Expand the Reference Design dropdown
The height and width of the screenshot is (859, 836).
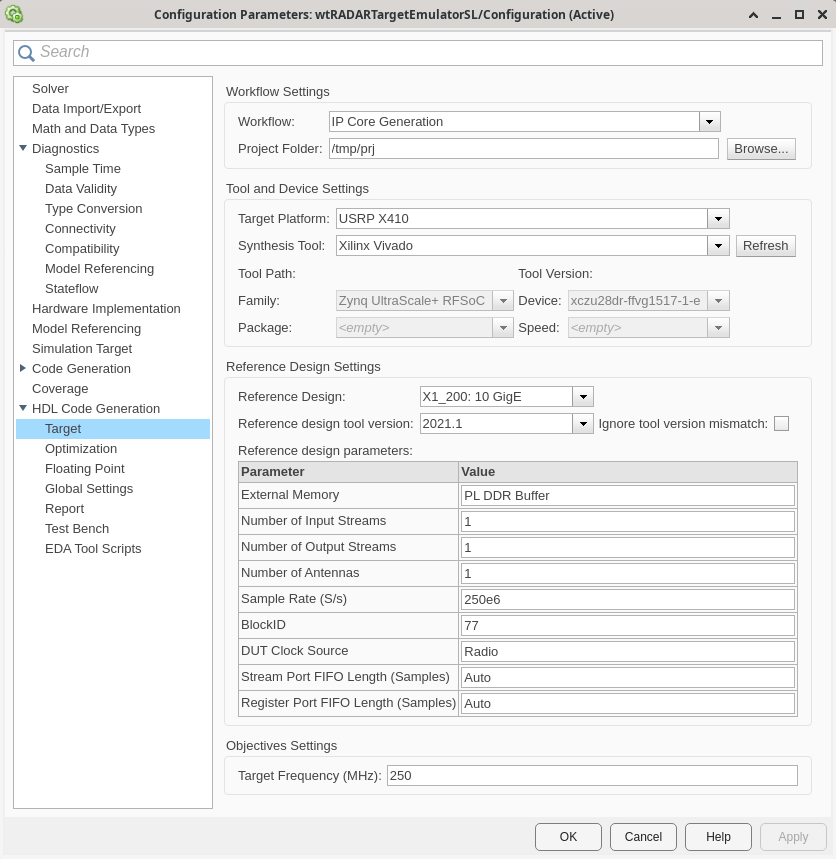coord(583,397)
